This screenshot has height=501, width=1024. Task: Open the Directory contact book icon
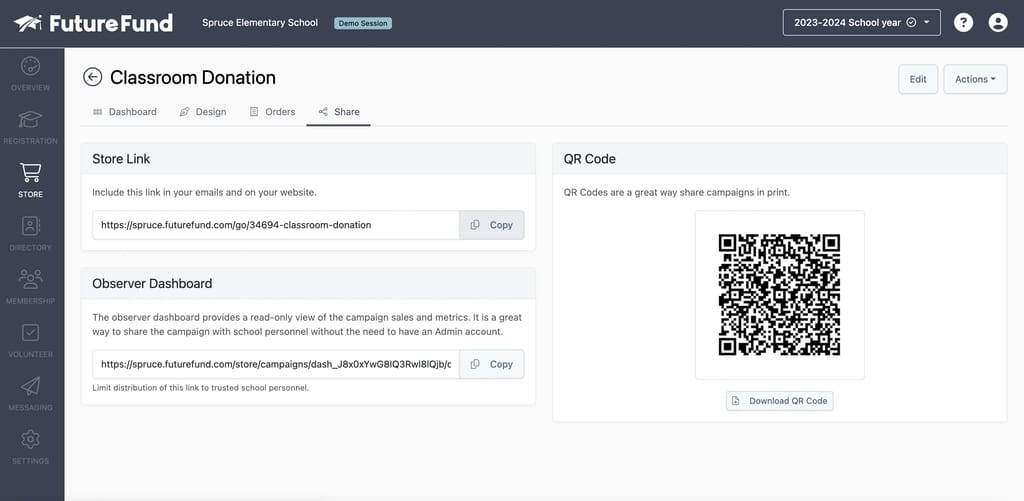[31, 226]
